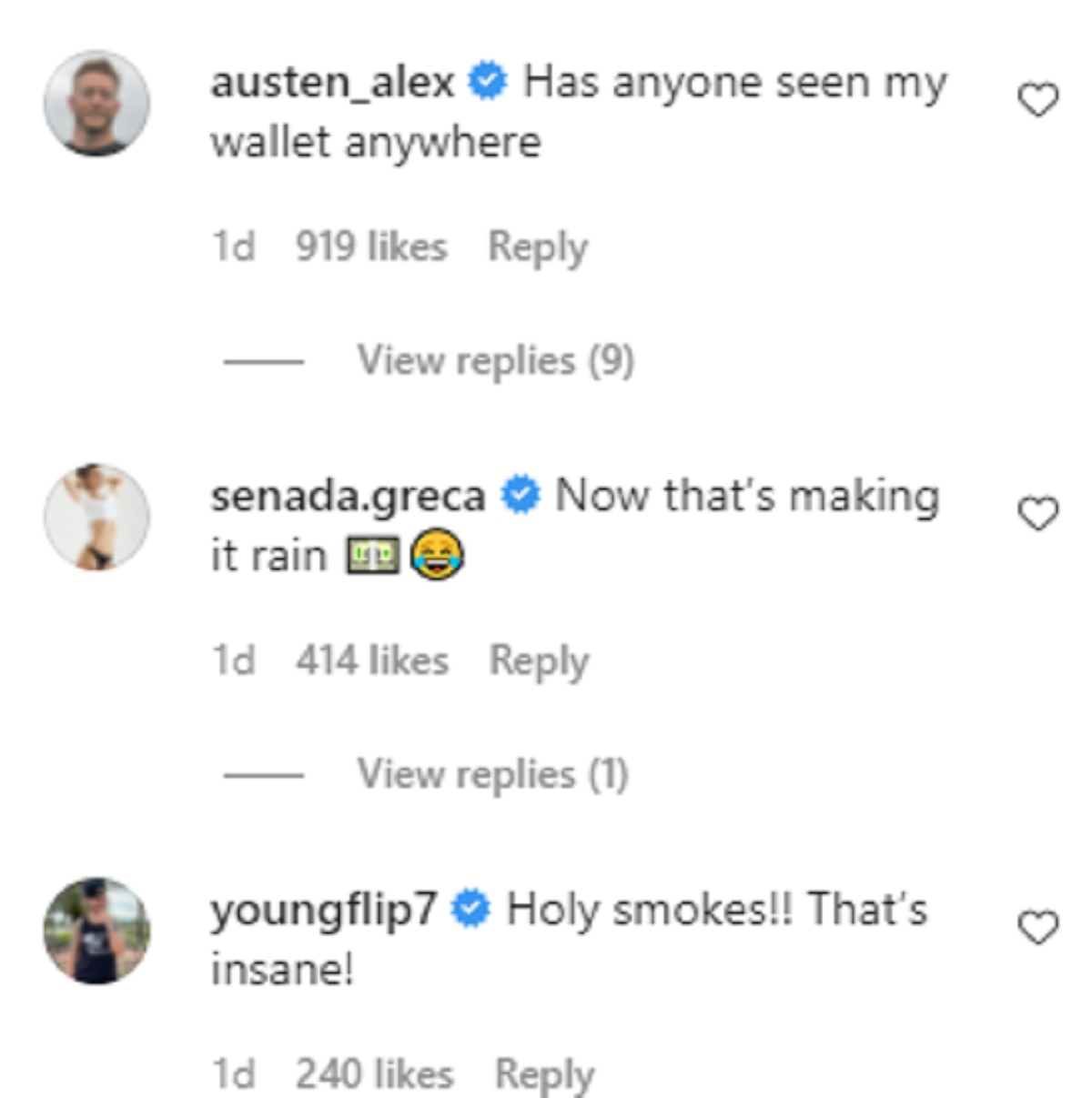Screen dimensions: 1092x1098
Task: Open youngflip7's profile picture
Action: click(x=96, y=931)
